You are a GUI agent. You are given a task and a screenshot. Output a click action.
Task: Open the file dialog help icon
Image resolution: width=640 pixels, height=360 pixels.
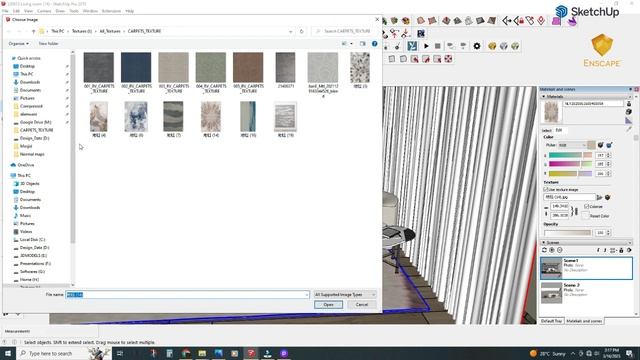pos(374,44)
